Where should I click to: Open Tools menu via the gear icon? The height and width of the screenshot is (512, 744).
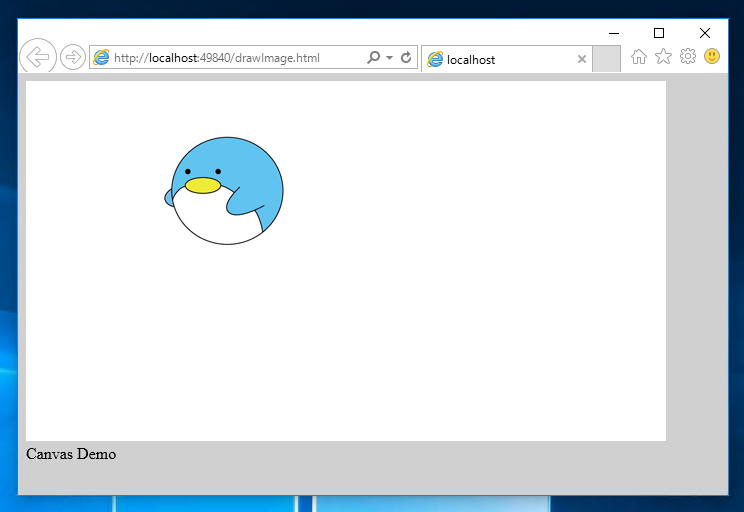688,56
